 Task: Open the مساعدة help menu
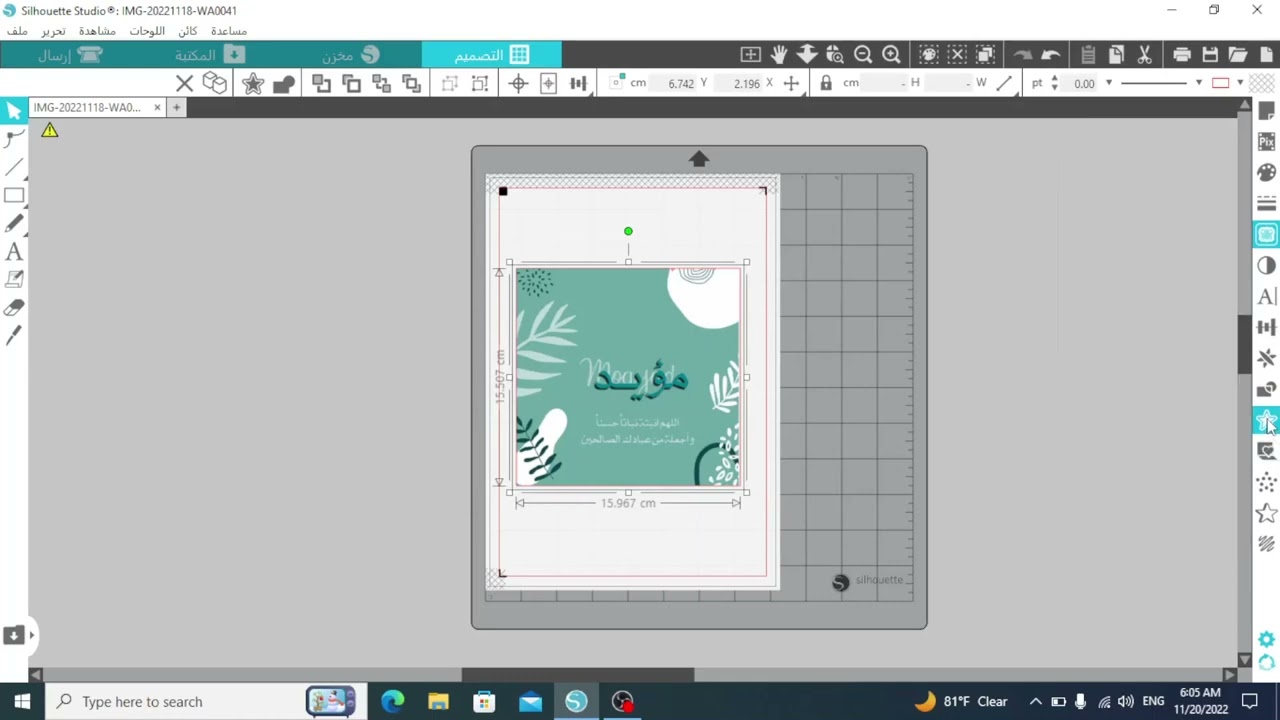(x=229, y=31)
